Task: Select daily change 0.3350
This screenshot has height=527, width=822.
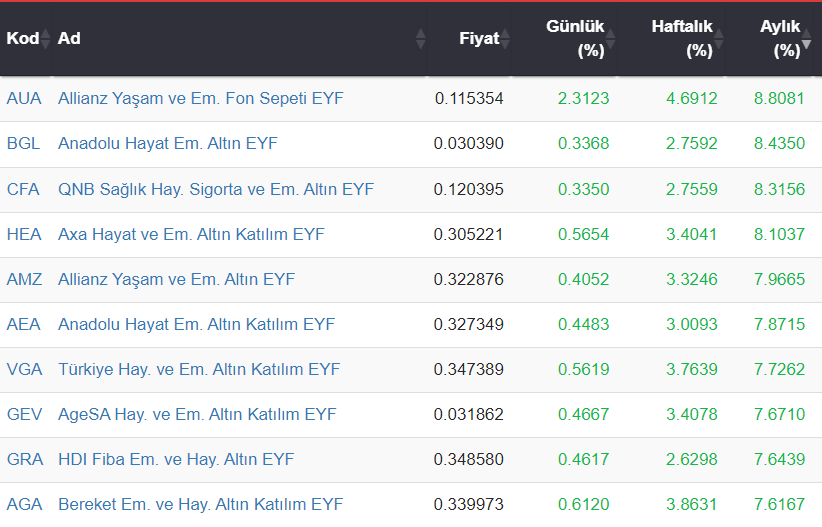Action: tap(583, 189)
